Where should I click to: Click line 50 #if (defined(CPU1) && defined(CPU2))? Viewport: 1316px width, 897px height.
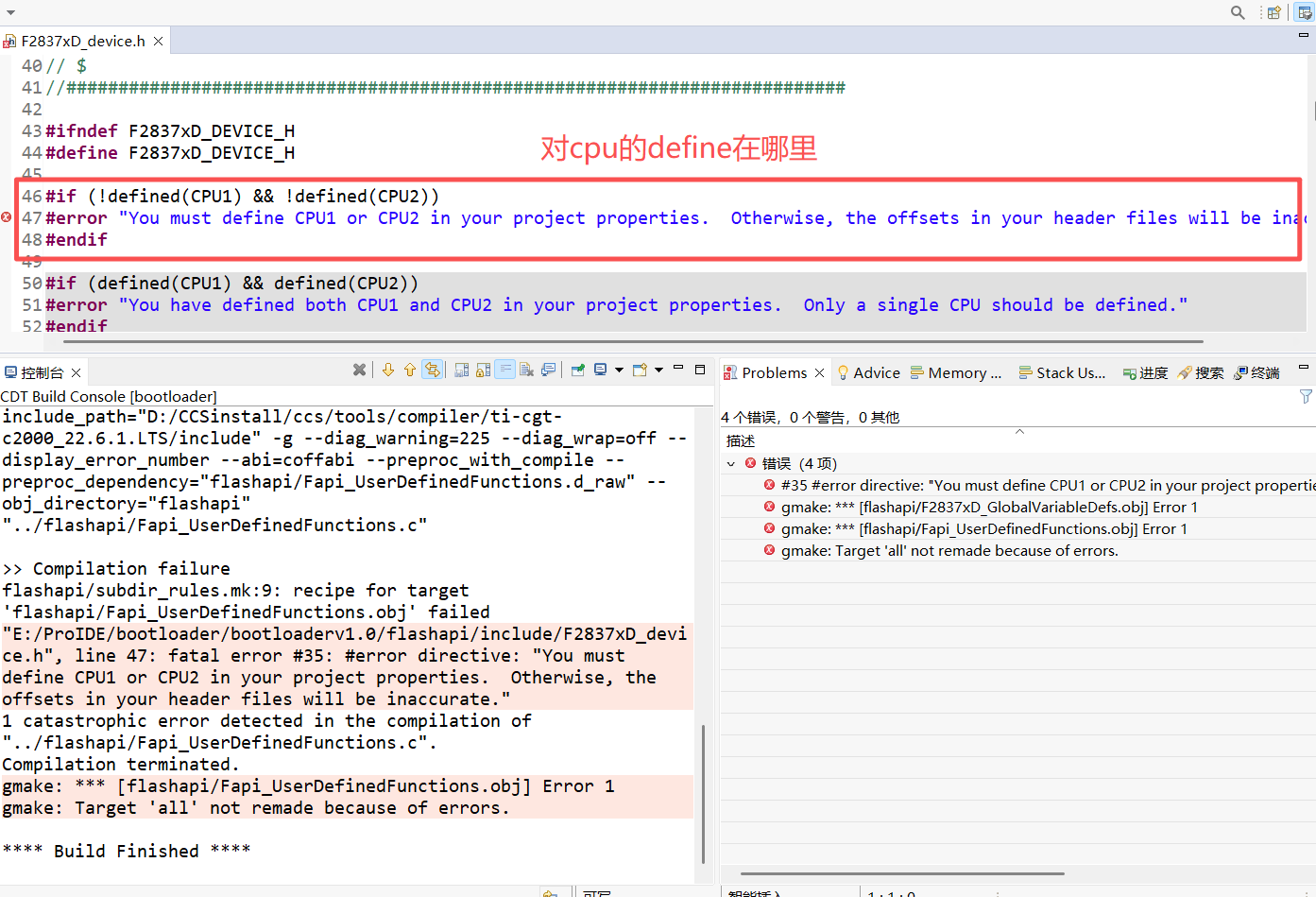231,284
